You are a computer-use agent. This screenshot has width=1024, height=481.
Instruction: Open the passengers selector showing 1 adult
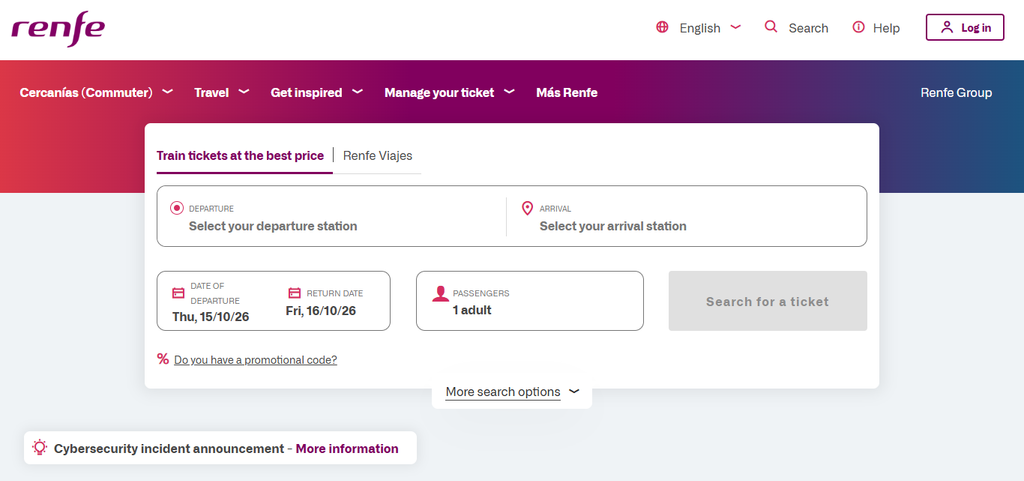(530, 301)
